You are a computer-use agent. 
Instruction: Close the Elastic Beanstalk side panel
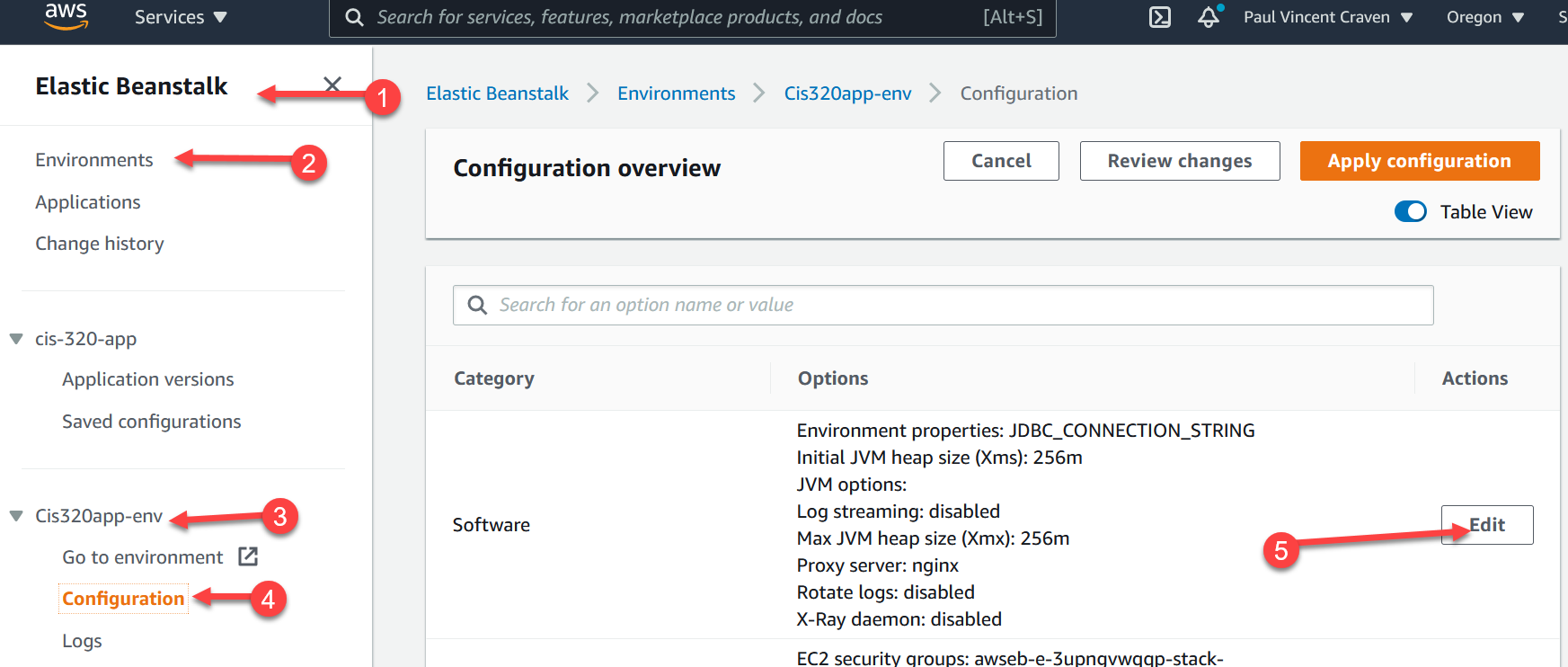[332, 84]
